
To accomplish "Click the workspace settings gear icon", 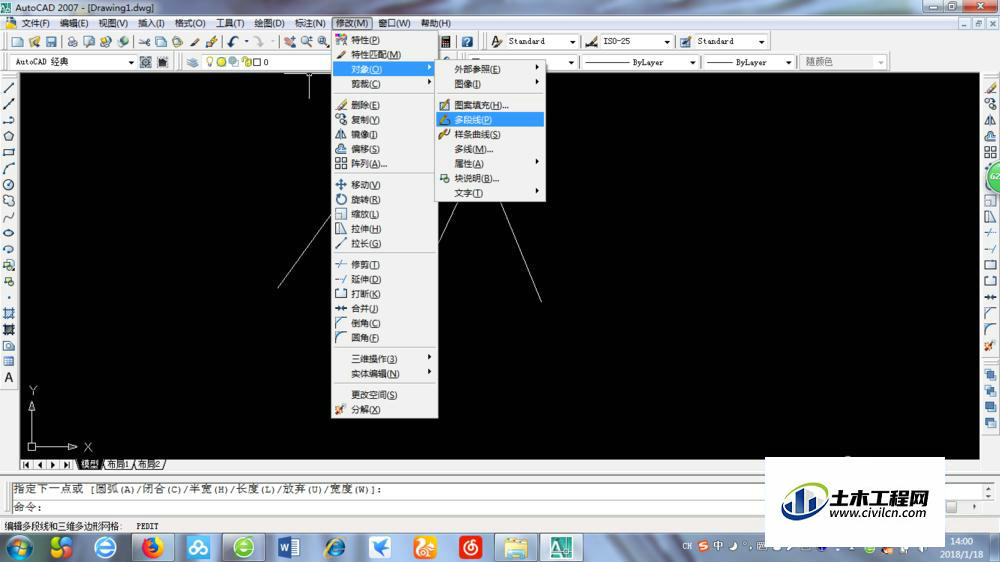I will tap(145, 62).
